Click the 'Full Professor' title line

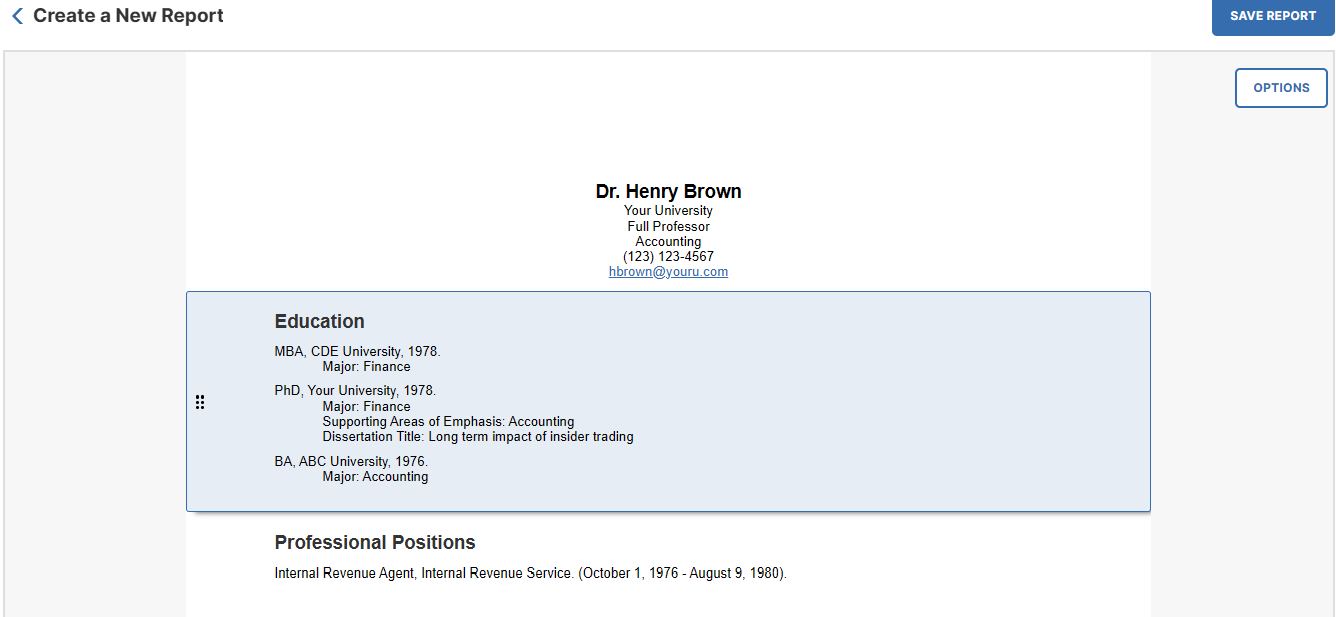[x=668, y=227]
